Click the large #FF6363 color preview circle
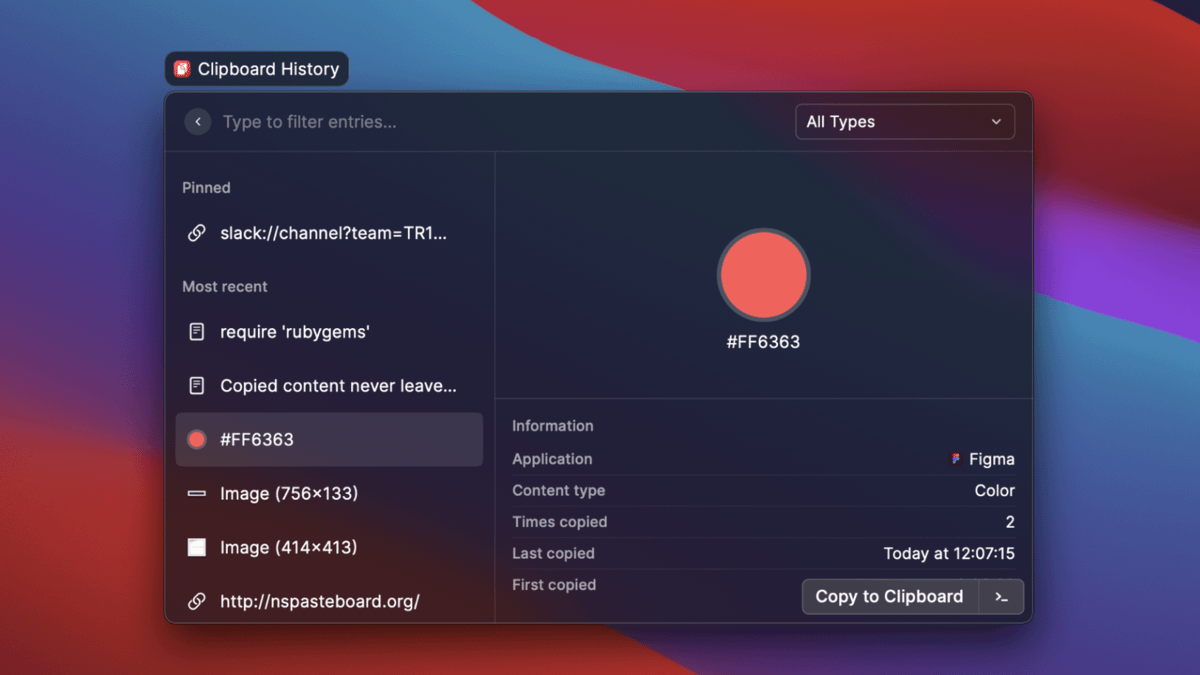 click(x=763, y=275)
